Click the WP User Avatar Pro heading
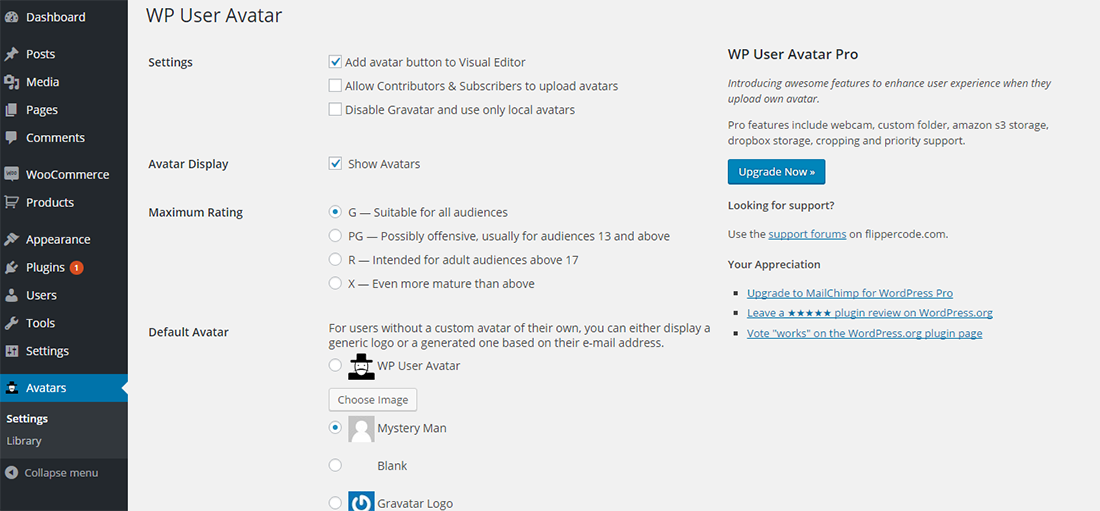 pyautogui.click(x=793, y=54)
